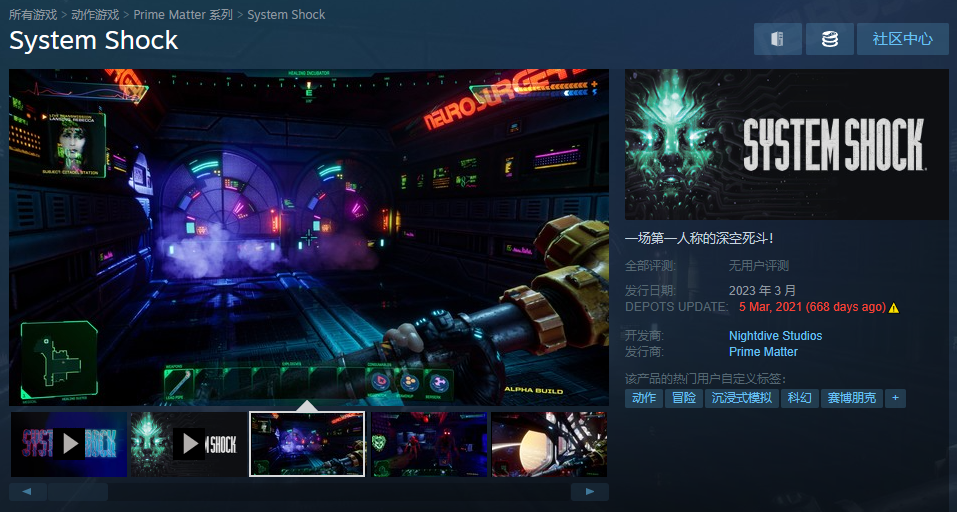Open developer Nightdive Studios link

click(x=775, y=336)
